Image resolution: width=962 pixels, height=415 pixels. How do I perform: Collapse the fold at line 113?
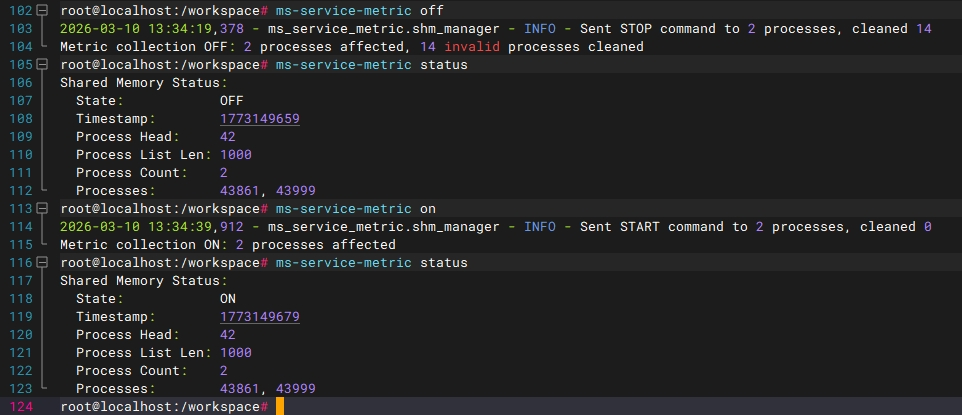click(x=42, y=209)
